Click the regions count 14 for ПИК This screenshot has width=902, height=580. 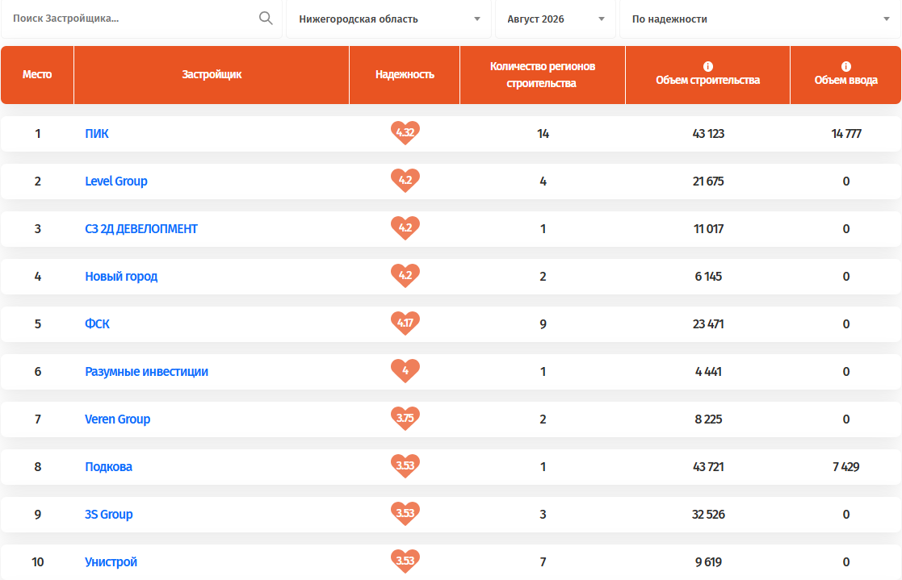coord(543,133)
